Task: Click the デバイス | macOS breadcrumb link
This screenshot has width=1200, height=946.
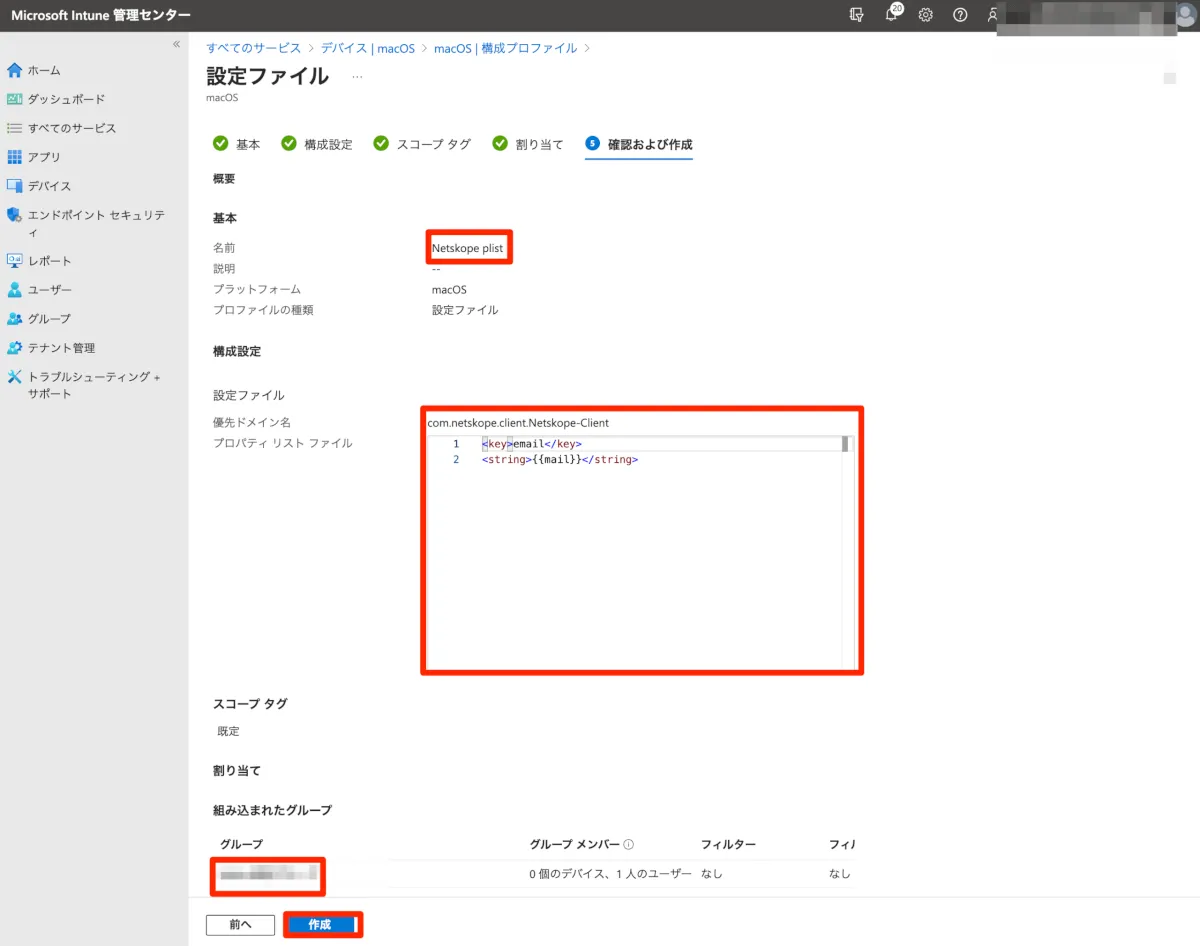Action: click(368, 48)
